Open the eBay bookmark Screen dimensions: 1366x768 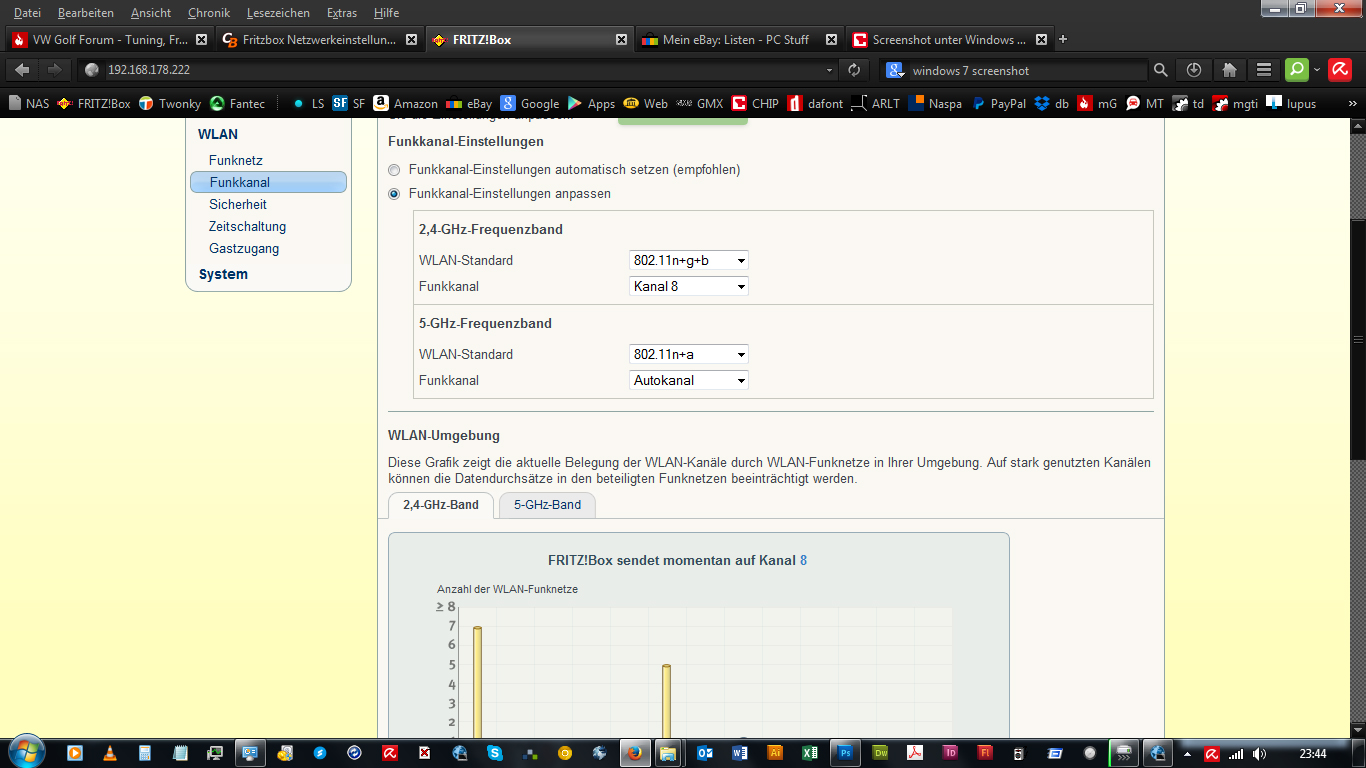(x=469, y=103)
